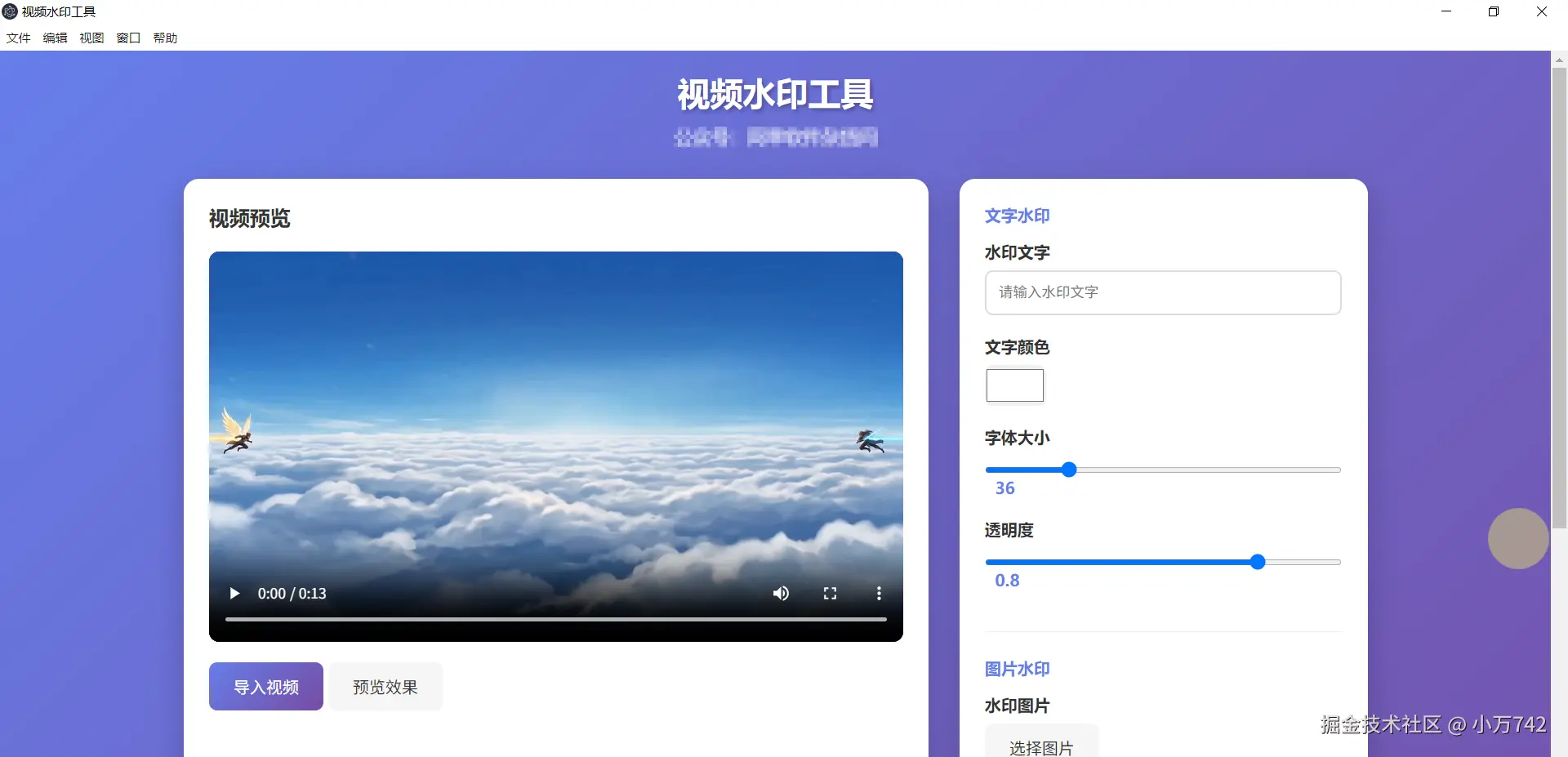Click the opacity value 0.8

coord(1007,581)
